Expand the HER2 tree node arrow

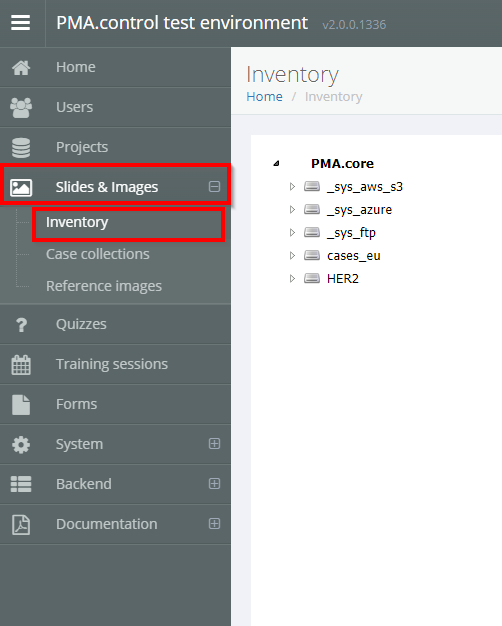pyautogui.click(x=292, y=278)
